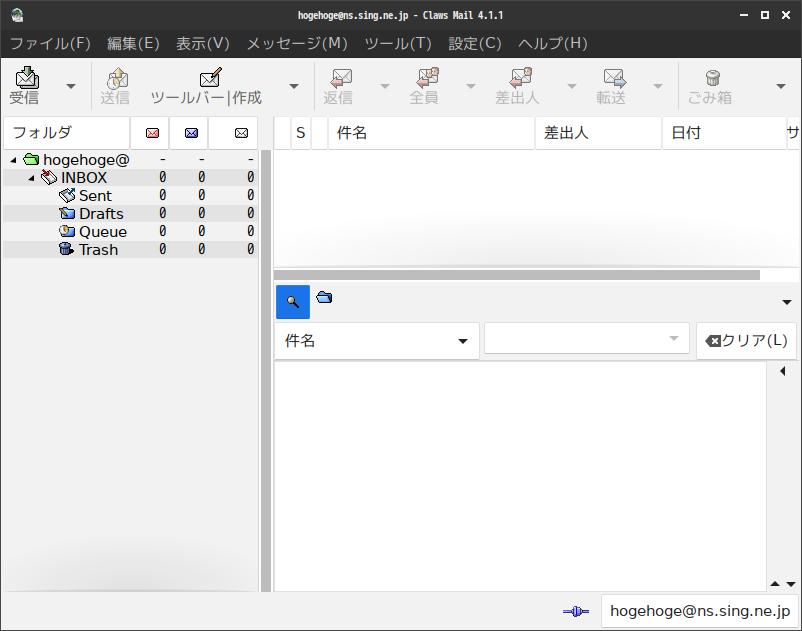
Task: Click the クリア(L) button
Action: (746, 341)
